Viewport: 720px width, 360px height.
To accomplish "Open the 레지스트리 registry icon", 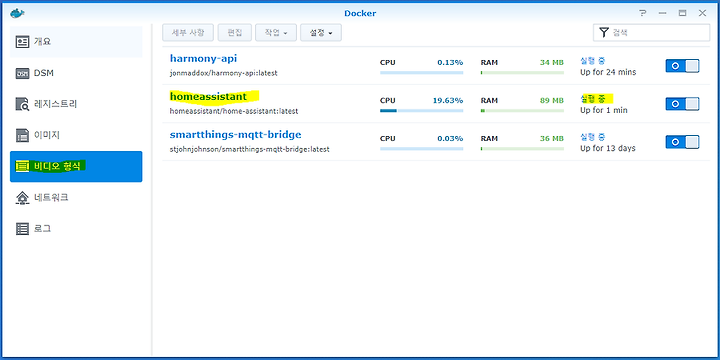I will (x=22, y=104).
